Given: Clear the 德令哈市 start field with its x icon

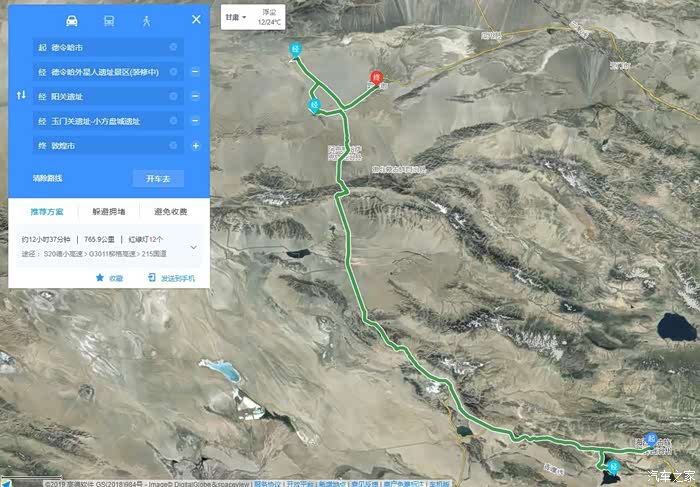Looking at the screenshot, I should coord(173,47).
